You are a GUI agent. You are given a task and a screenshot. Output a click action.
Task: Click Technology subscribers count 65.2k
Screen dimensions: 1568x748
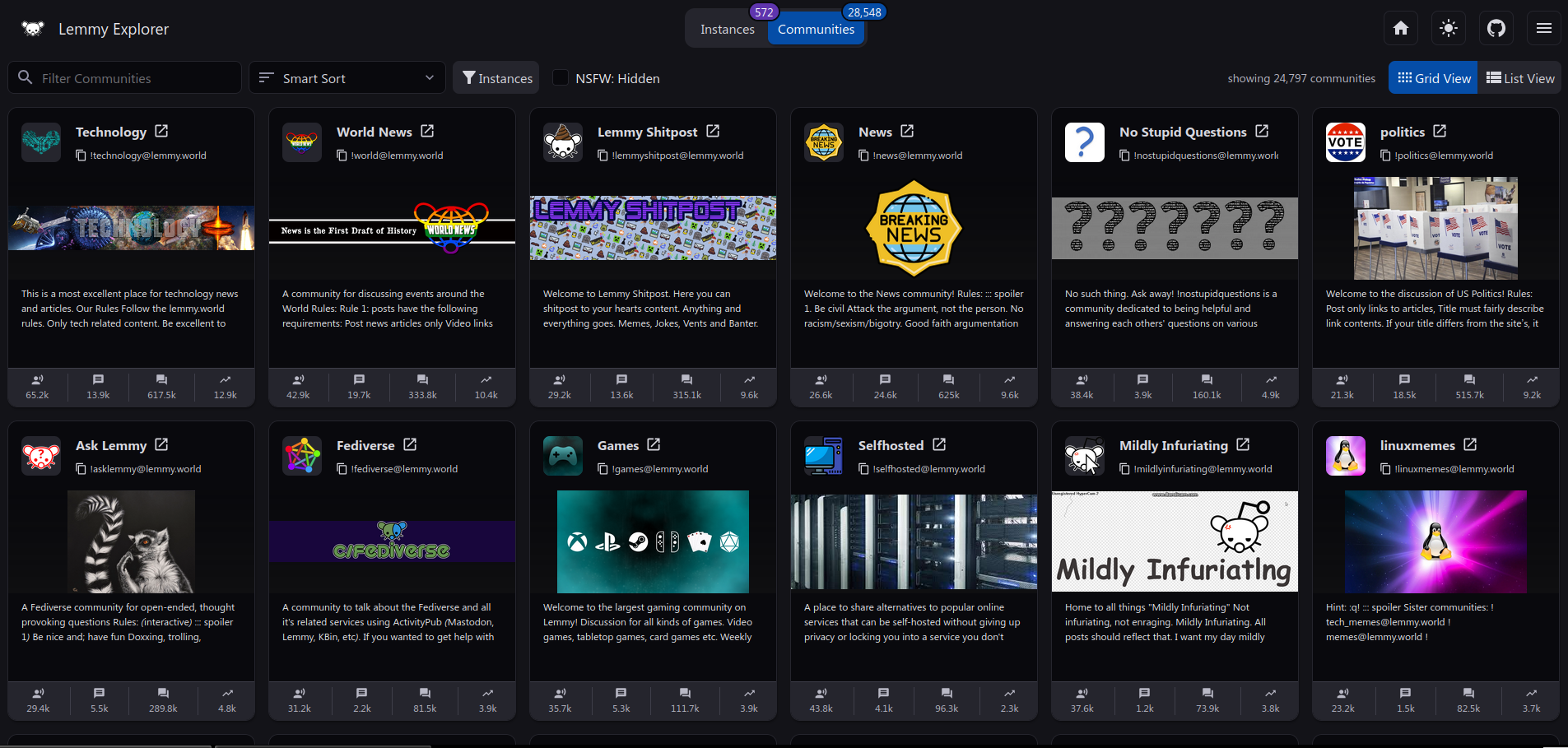coord(38,387)
